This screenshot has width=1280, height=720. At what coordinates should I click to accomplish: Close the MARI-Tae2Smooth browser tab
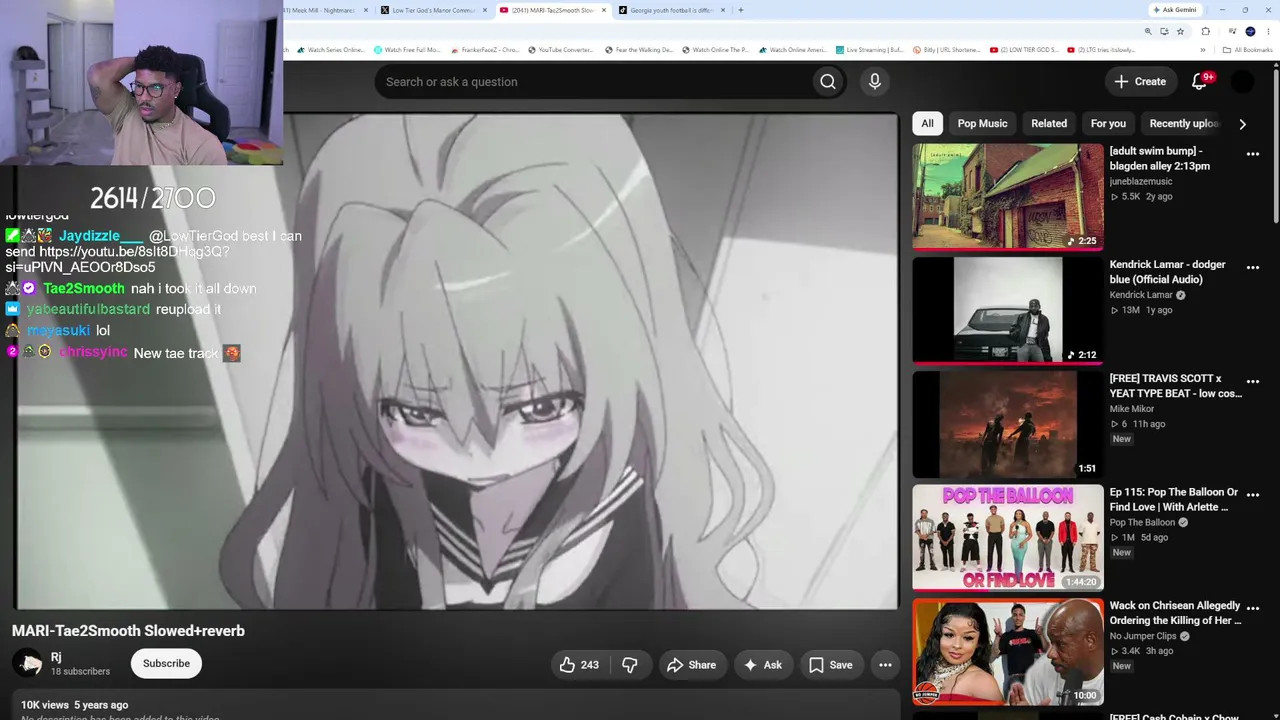click(603, 10)
